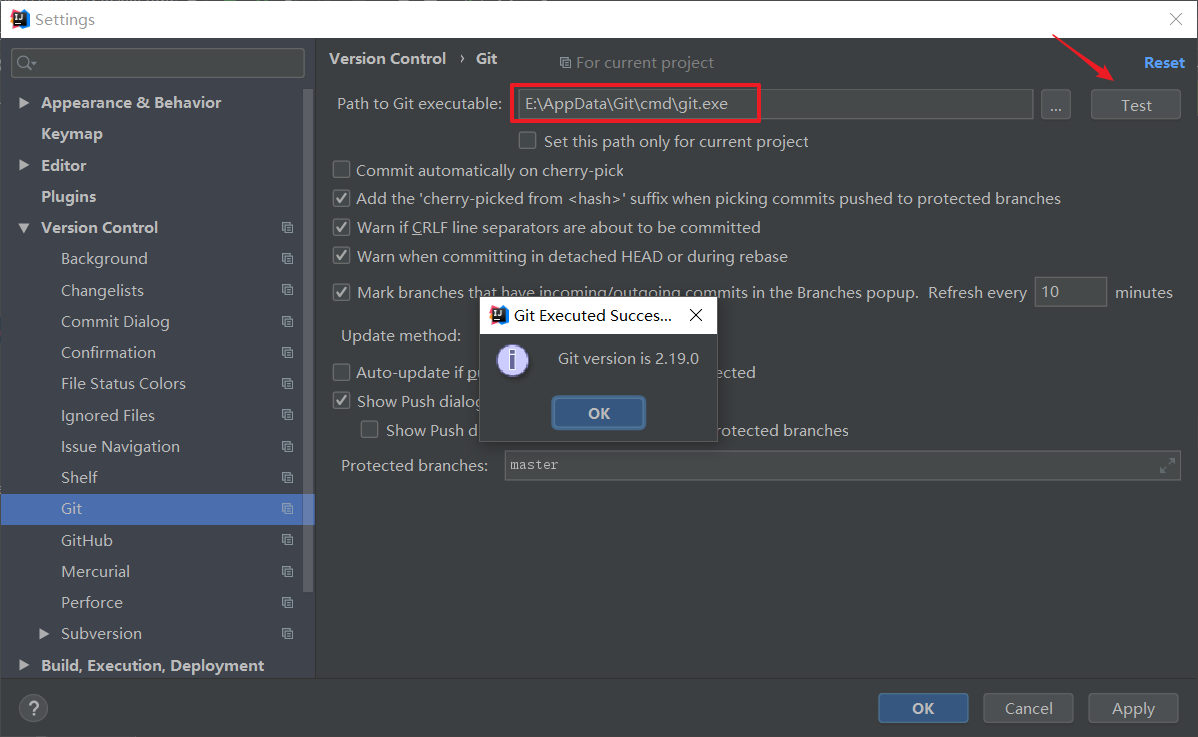The height and width of the screenshot is (737, 1198).
Task: Click the project-level icon beside Changelists
Action: pyautogui.click(x=287, y=290)
